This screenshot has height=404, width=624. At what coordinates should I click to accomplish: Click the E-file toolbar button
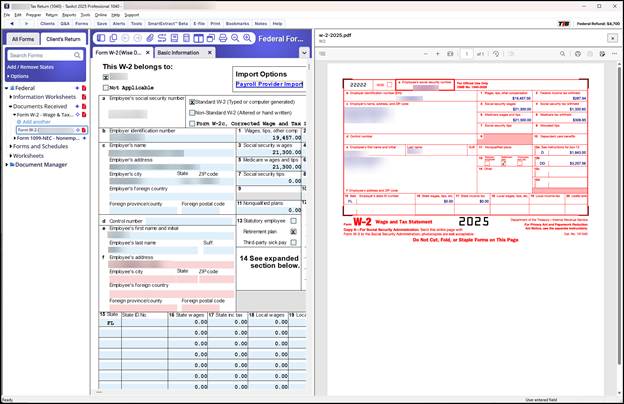(x=199, y=23)
